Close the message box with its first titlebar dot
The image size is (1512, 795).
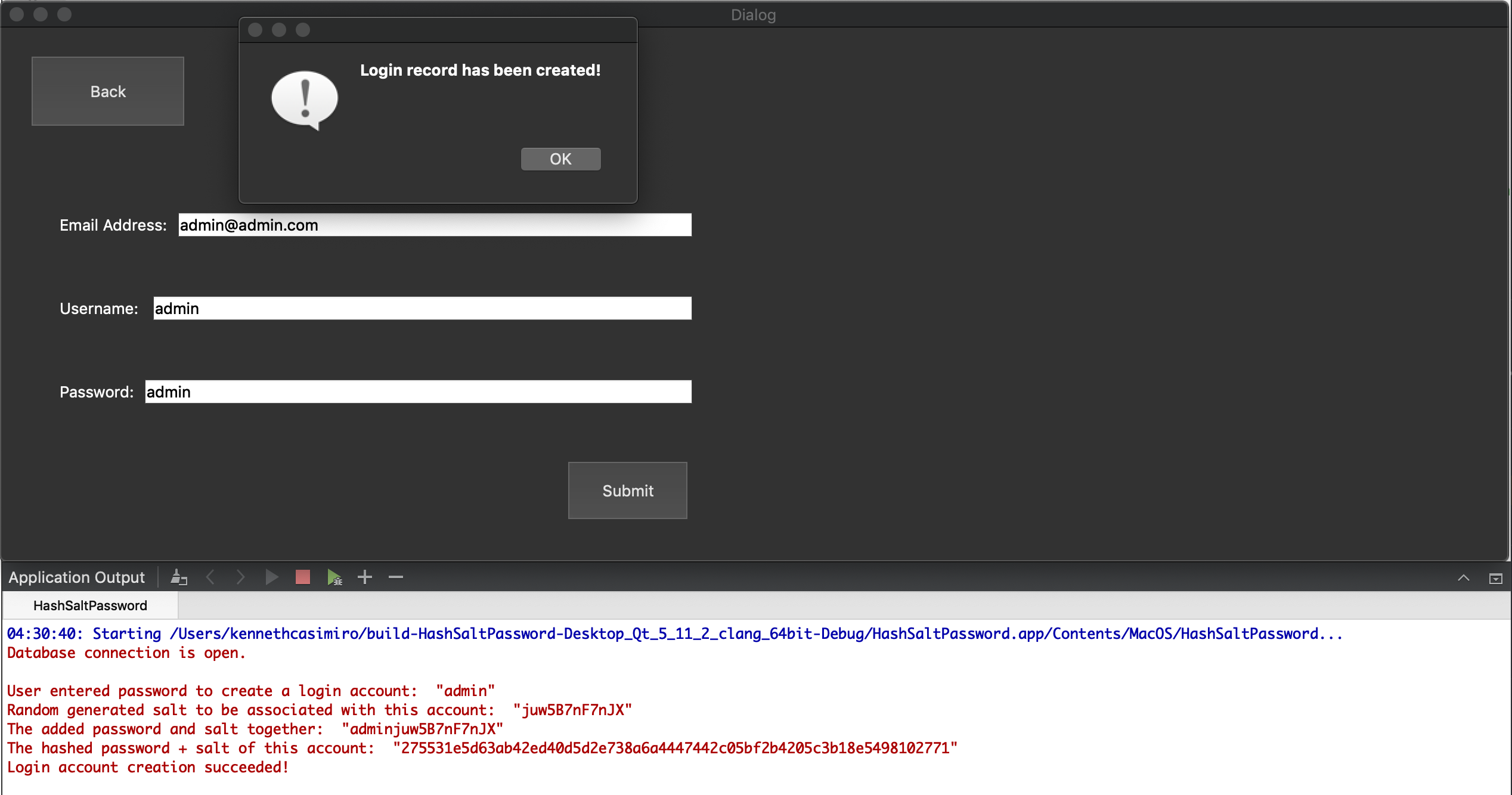255,30
